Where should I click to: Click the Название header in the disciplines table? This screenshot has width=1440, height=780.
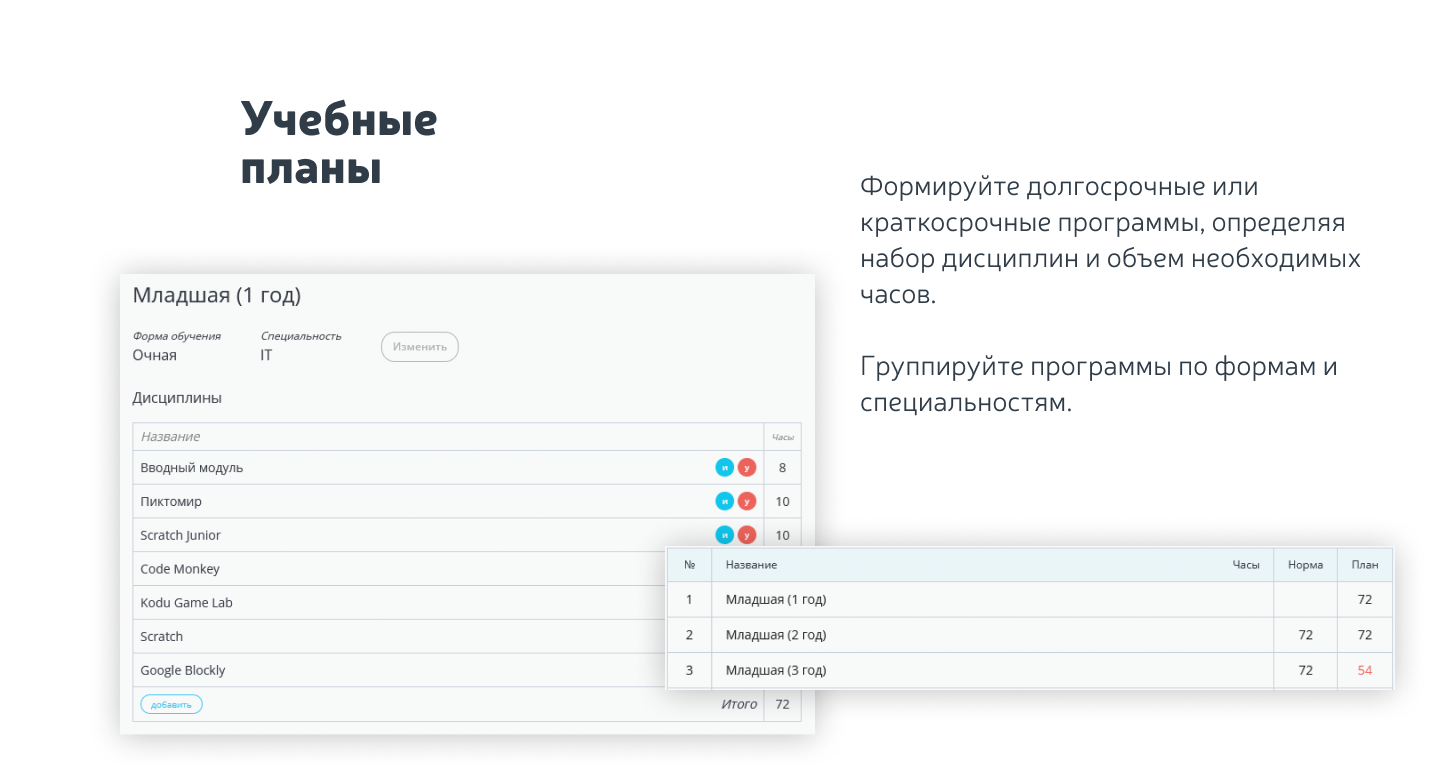(170, 437)
